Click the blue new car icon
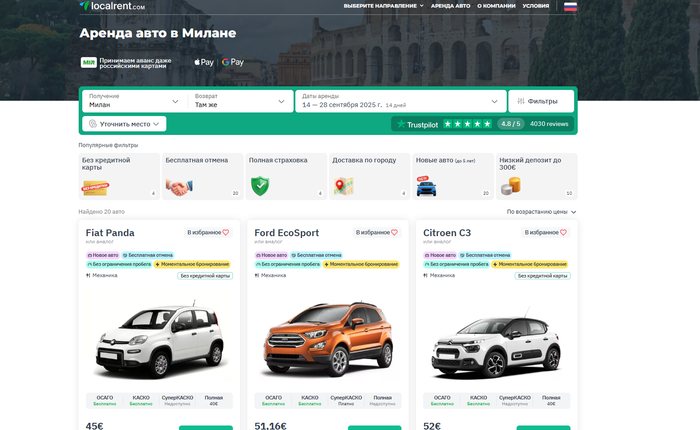This screenshot has height=430, width=700. click(426, 186)
